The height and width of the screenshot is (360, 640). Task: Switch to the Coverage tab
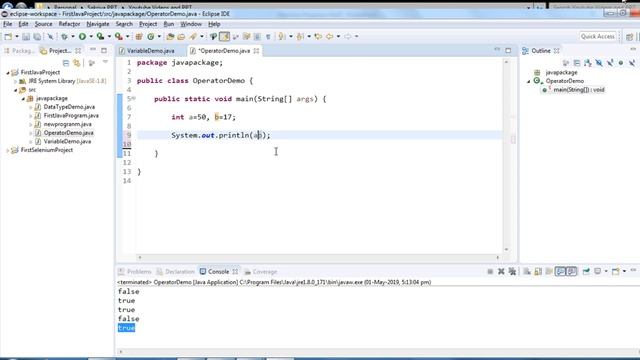coord(260,272)
